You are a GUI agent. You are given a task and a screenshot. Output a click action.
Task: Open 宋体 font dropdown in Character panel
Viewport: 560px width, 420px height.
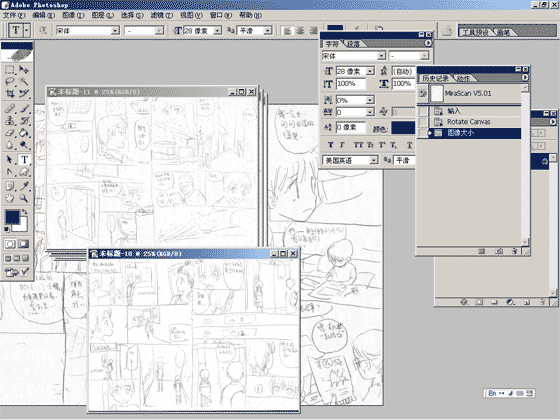tap(381, 56)
